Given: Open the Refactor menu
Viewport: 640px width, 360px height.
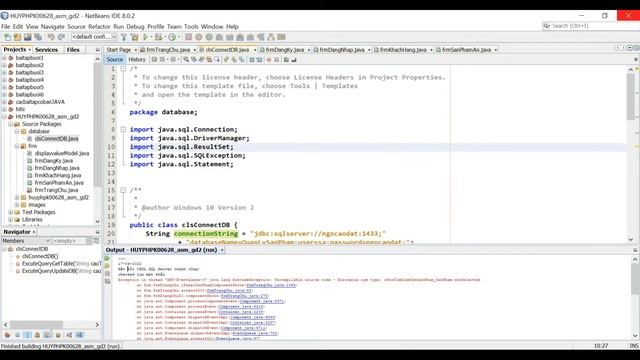Looking at the screenshot, I should 99,27.
